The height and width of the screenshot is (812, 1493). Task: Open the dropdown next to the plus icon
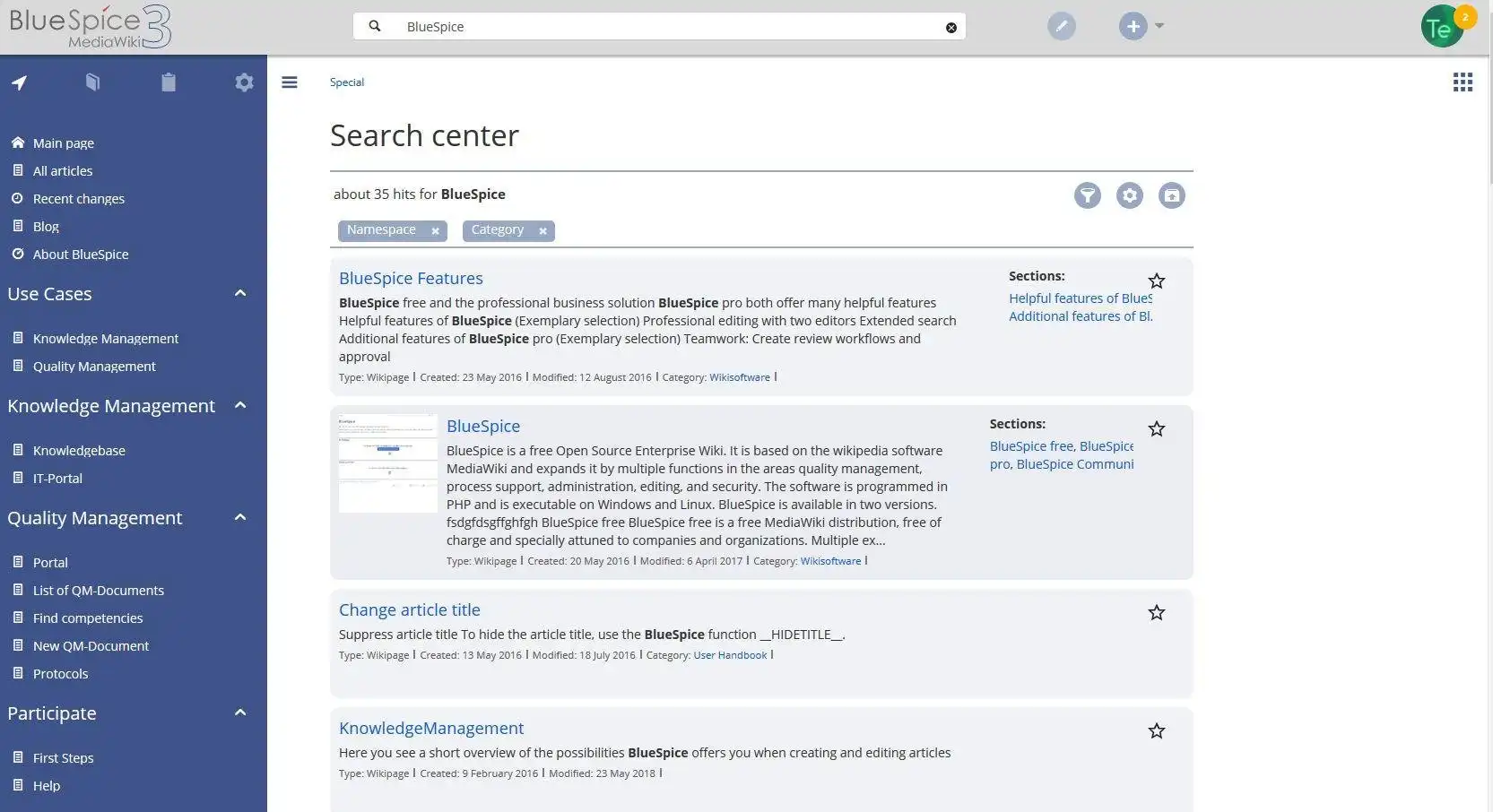coord(1159,26)
